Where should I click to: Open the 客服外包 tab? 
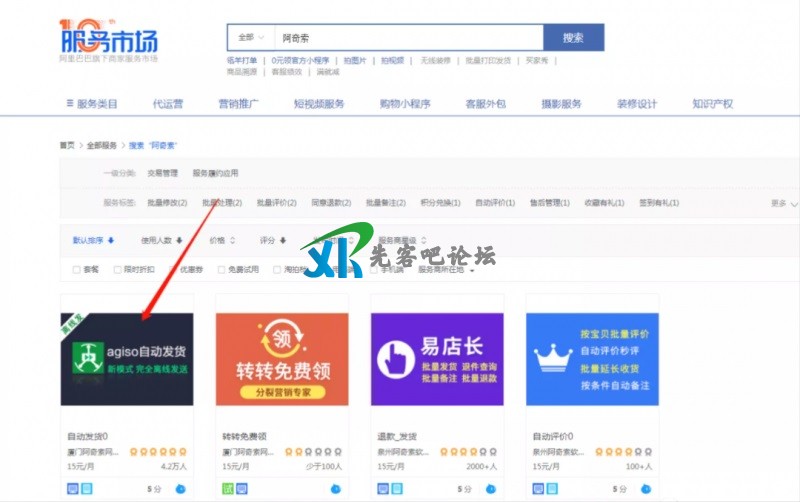(x=486, y=104)
